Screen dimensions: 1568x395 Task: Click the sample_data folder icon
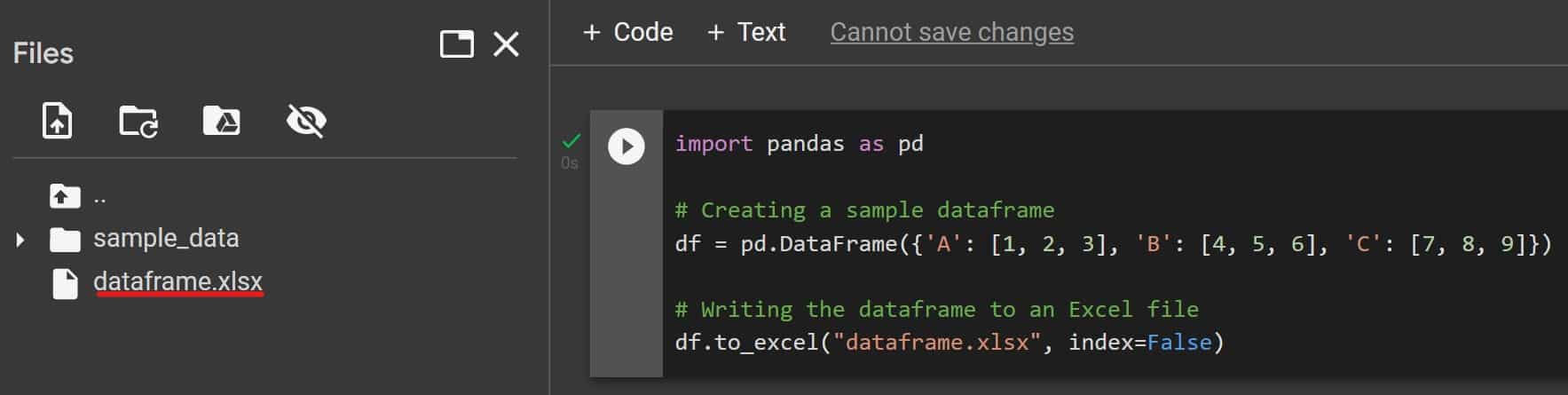point(65,239)
